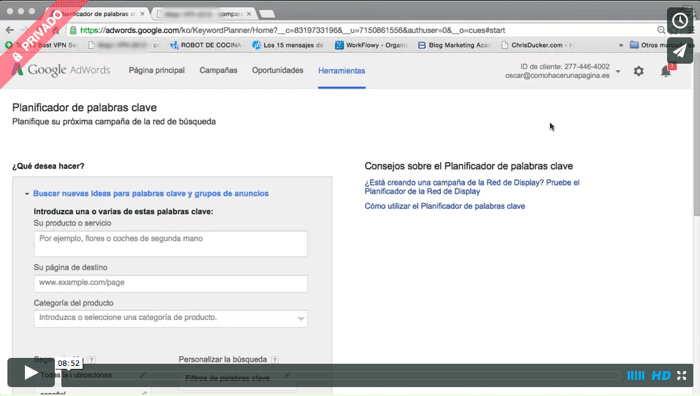Click the Su producto o servicio field
Viewport: 700px width, 396px height.
(x=171, y=243)
